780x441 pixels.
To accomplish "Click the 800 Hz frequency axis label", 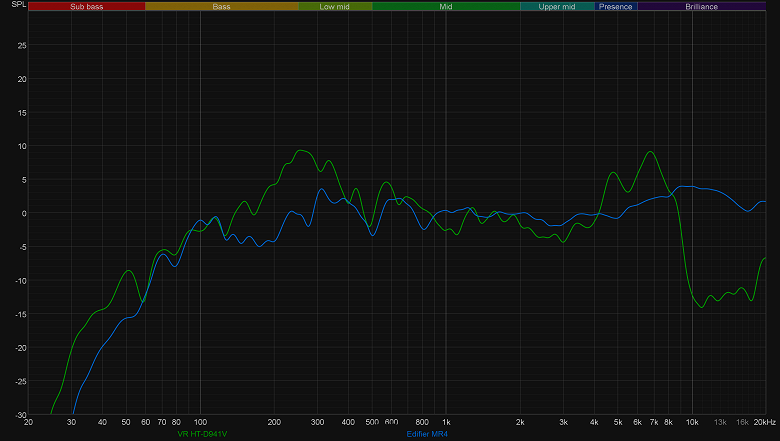I will click(x=422, y=422).
